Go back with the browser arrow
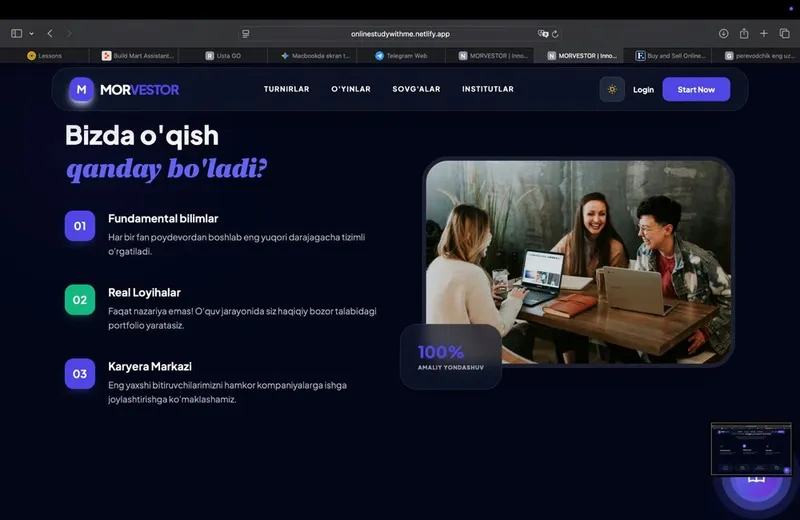Viewport: 800px width, 520px height. (x=50, y=34)
